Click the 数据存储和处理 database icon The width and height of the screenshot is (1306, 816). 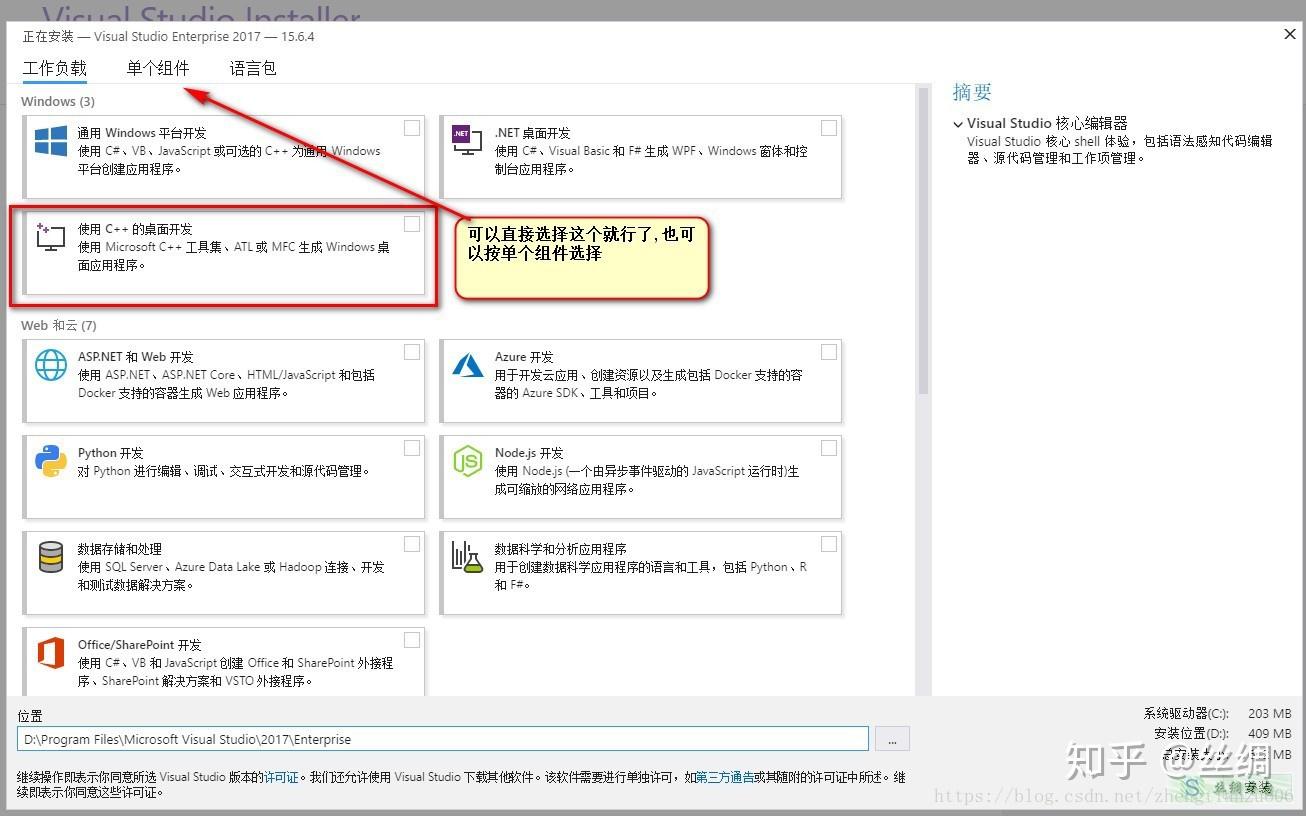tap(50, 556)
